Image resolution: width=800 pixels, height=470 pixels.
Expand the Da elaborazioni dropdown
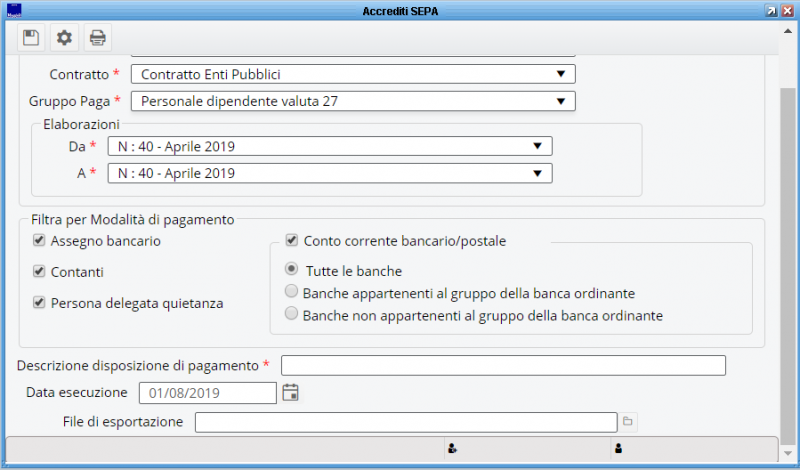pos(537,146)
